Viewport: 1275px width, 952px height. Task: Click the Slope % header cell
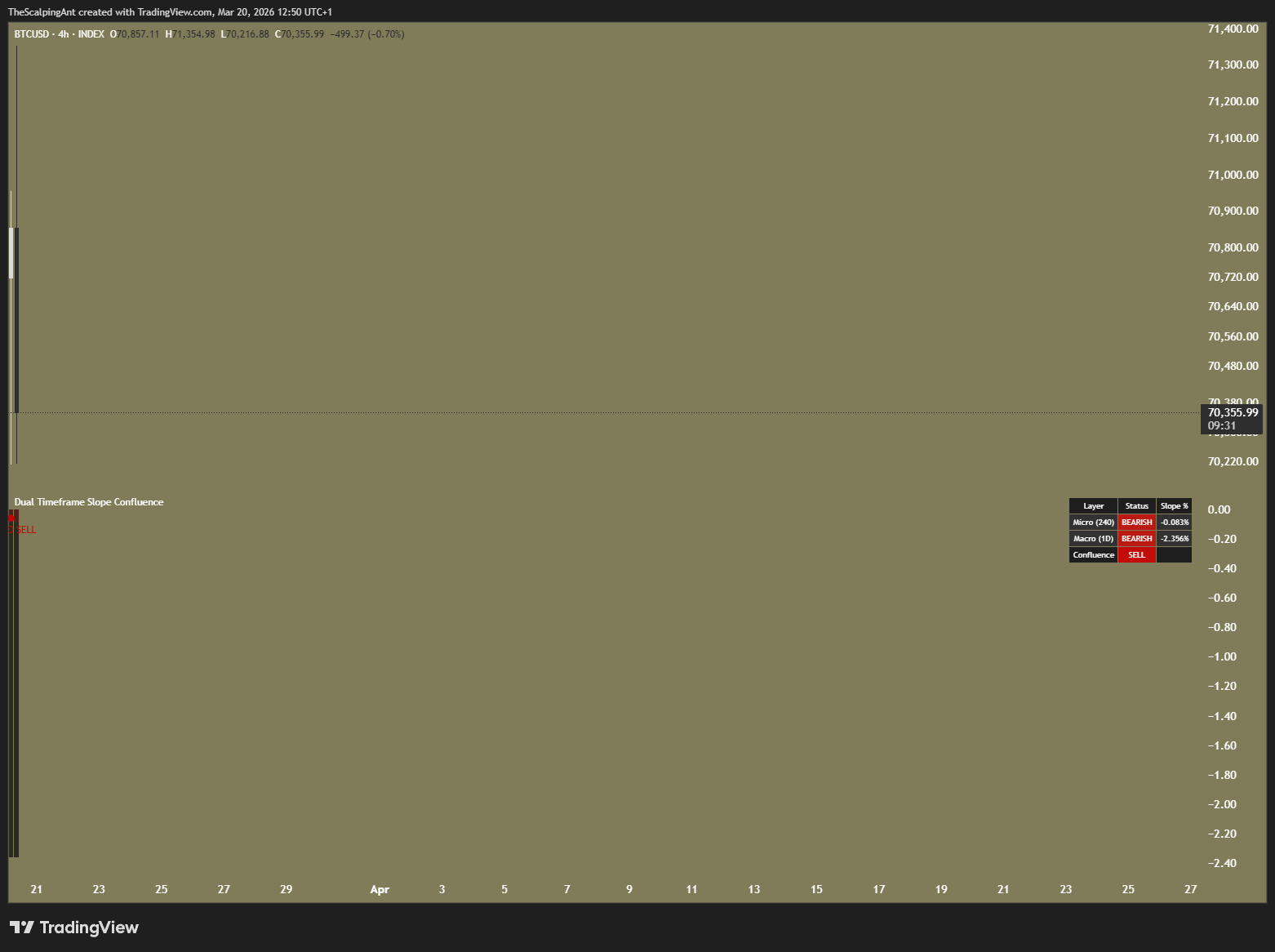tap(1175, 506)
